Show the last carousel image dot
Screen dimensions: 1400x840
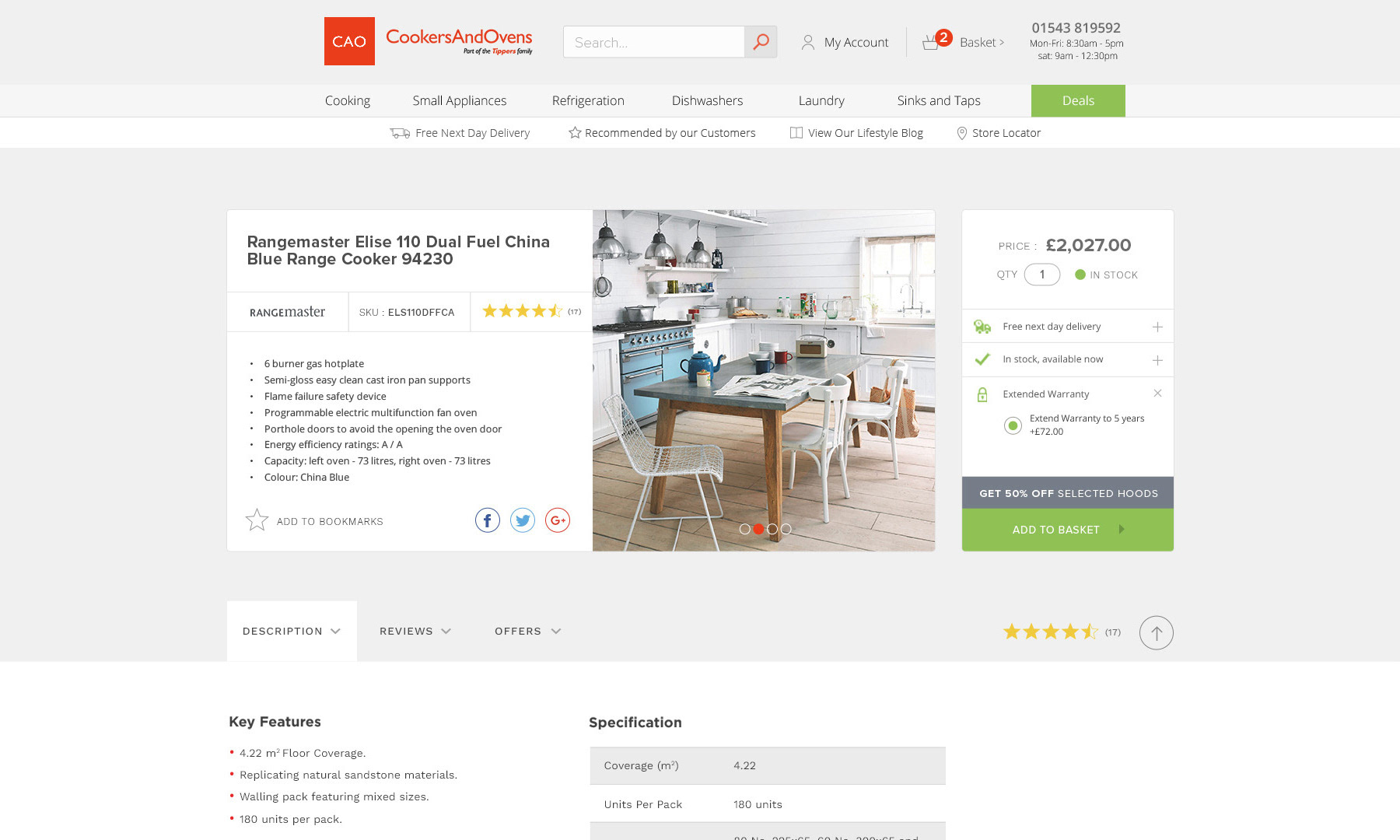tap(786, 529)
